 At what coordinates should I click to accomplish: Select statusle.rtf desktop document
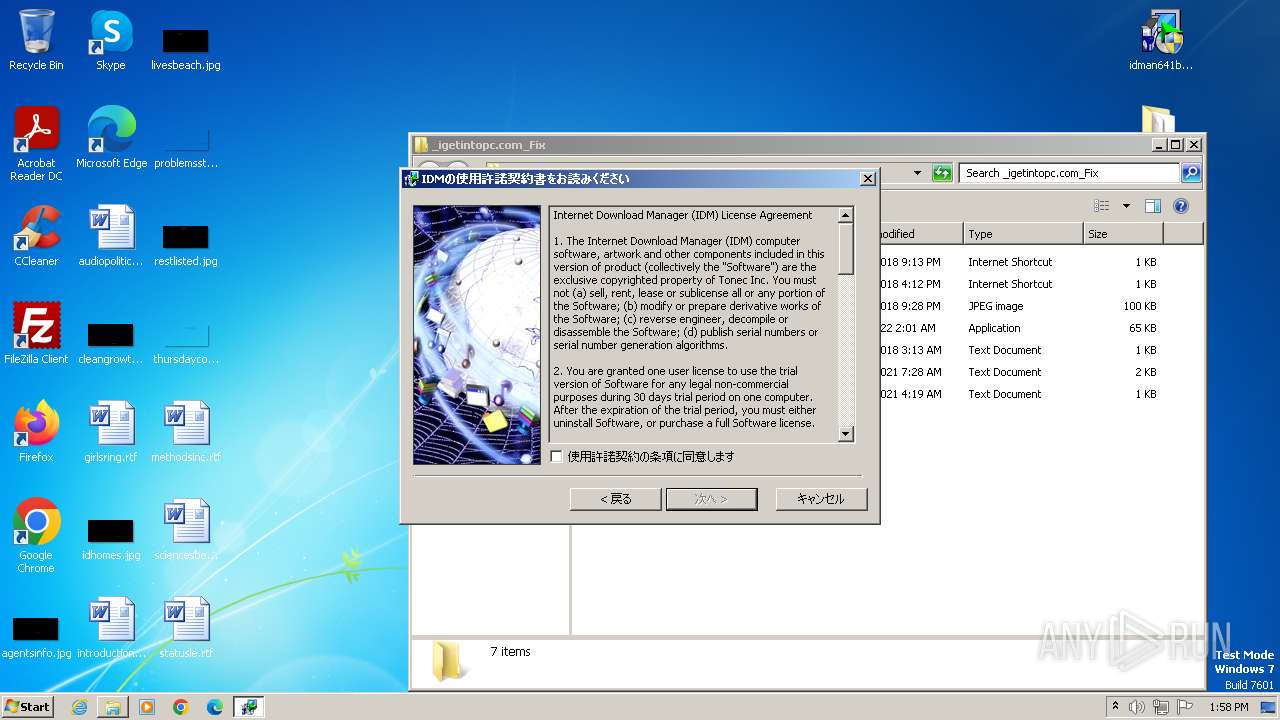pos(186,629)
